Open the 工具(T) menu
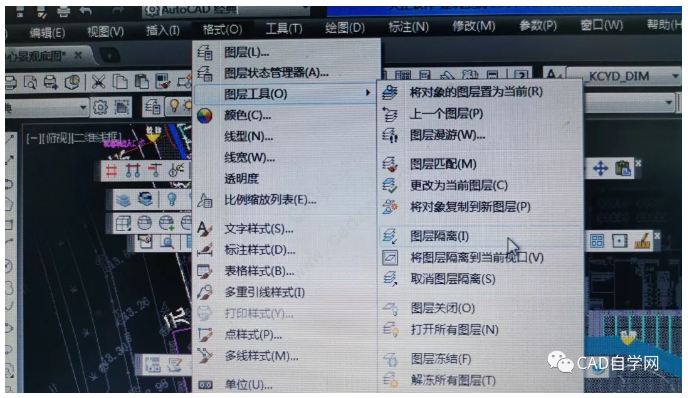 (x=284, y=29)
